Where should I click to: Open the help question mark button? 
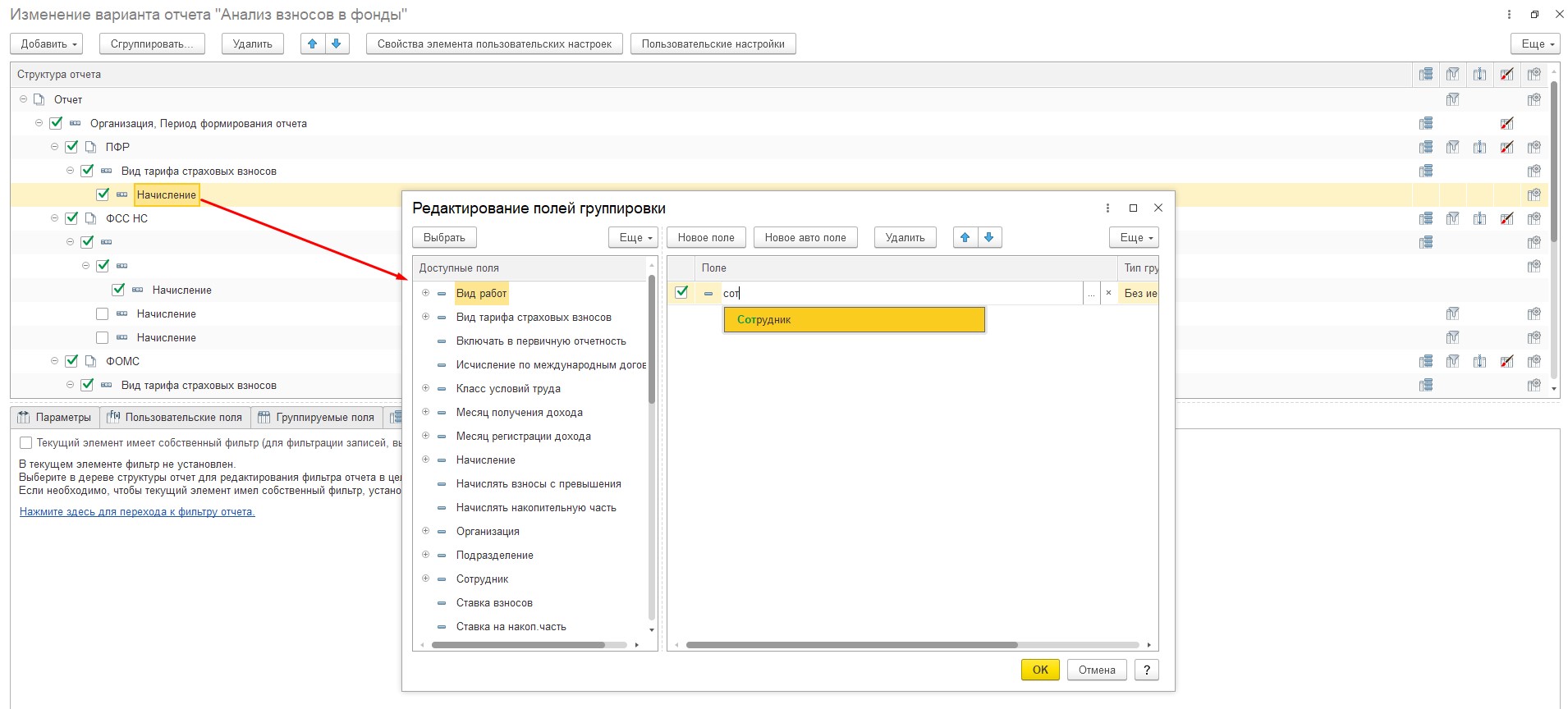point(1146,670)
